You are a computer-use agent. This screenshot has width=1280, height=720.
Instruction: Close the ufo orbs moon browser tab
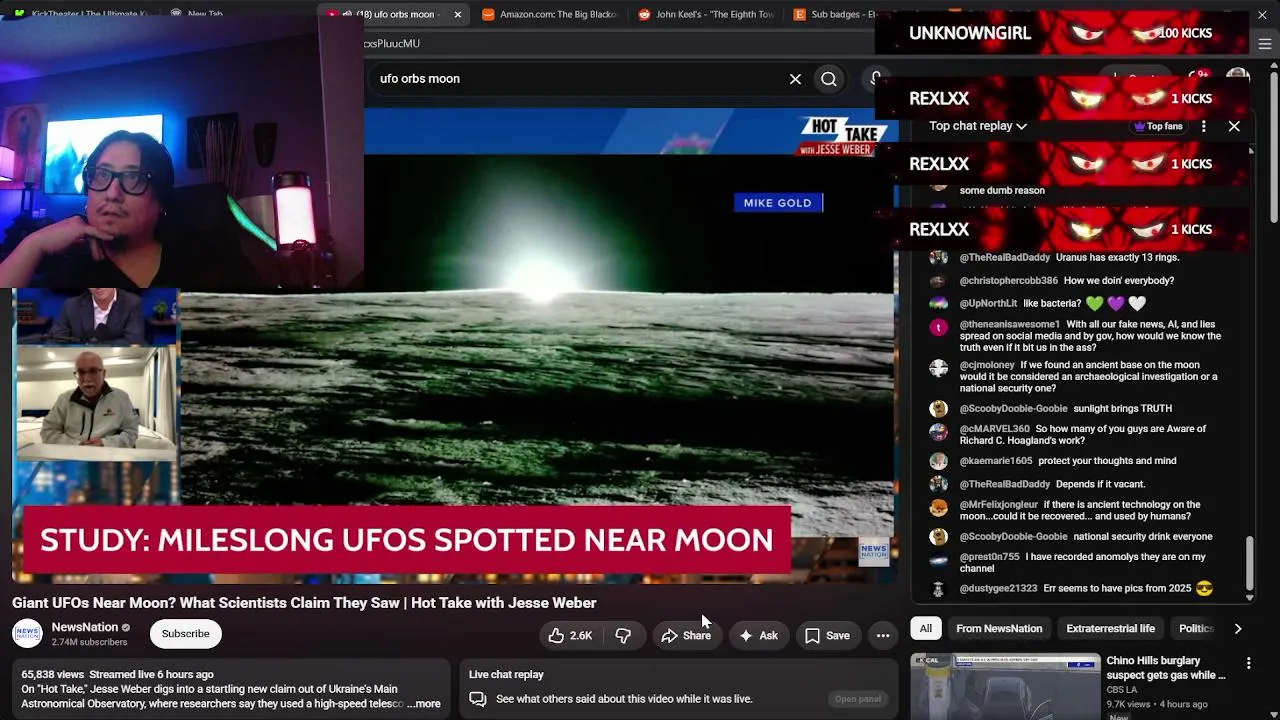(x=458, y=15)
